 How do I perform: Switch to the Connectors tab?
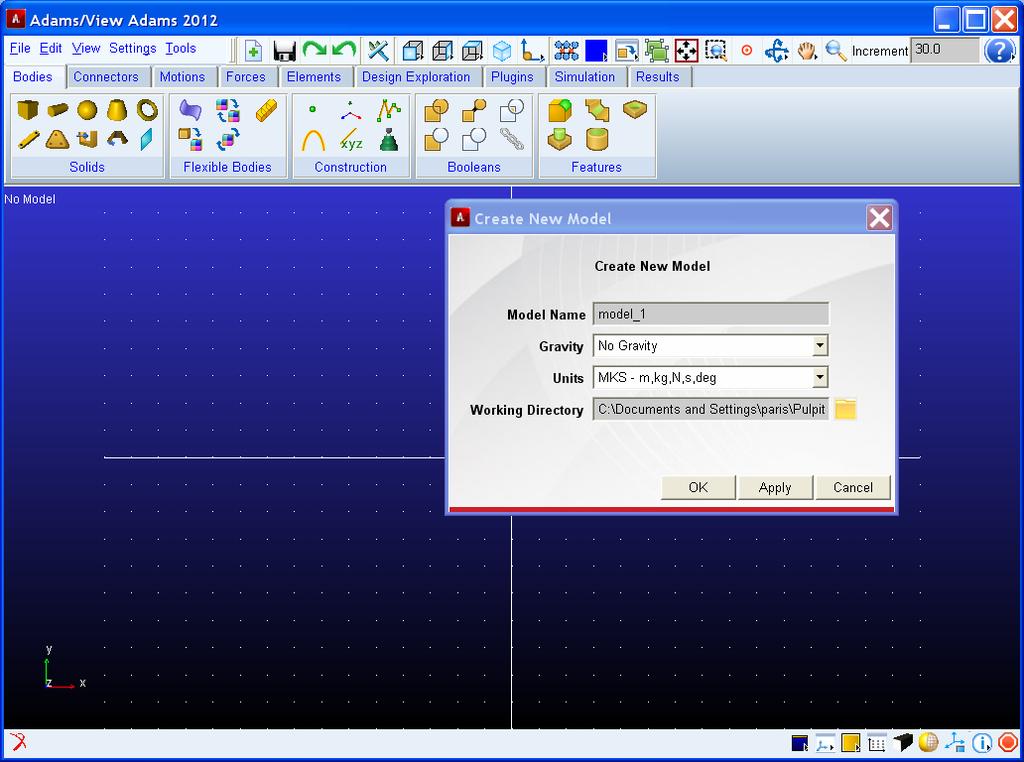point(106,77)
